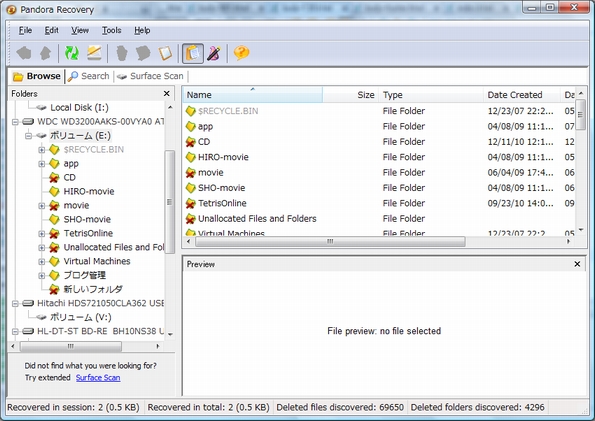Toggle the highlighted clipboard toolbar button
This screenshot has height=421, width=595.
193,53
